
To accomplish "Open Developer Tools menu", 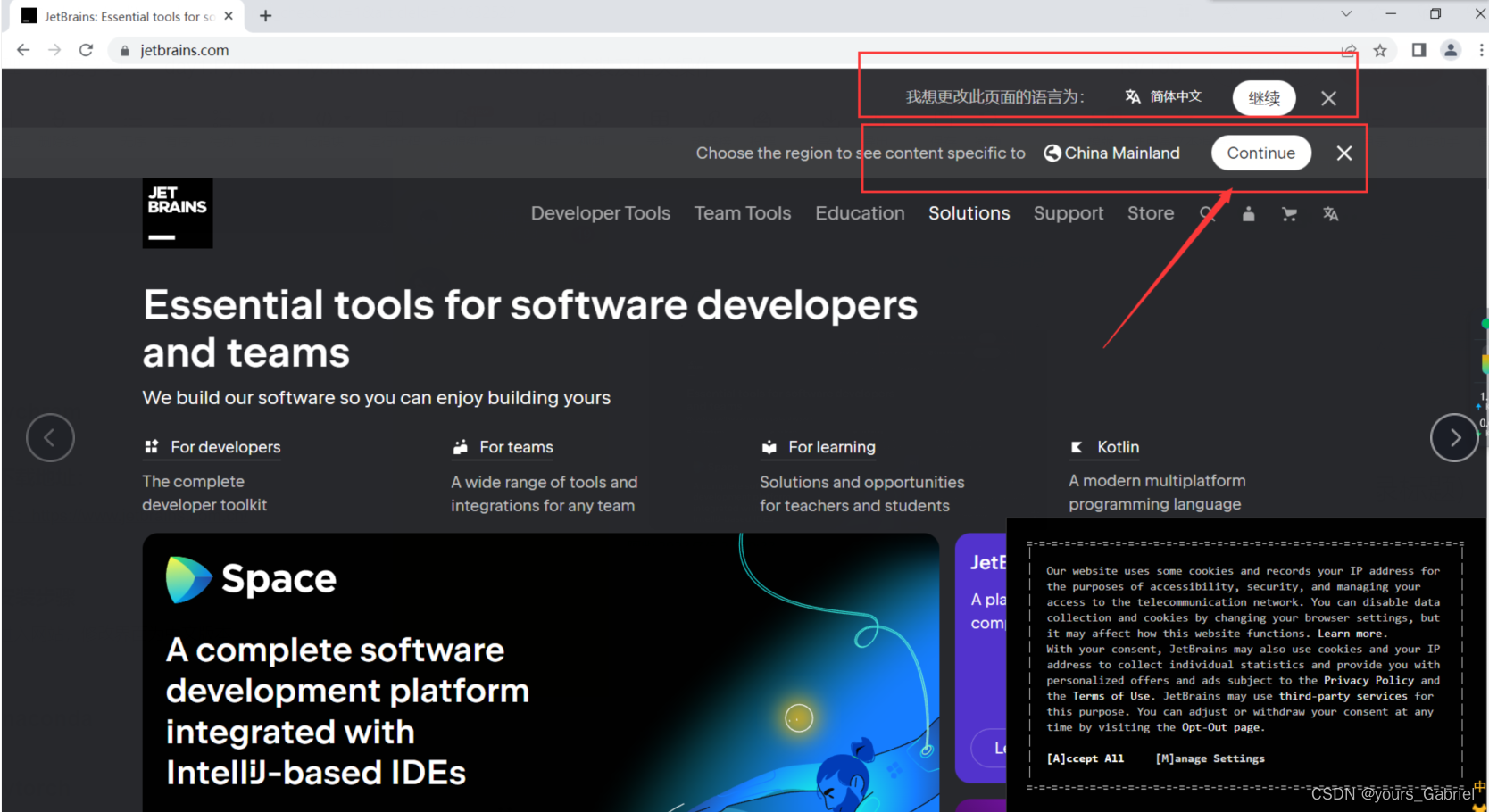I will pyautogui.click(x=601, y=213).
